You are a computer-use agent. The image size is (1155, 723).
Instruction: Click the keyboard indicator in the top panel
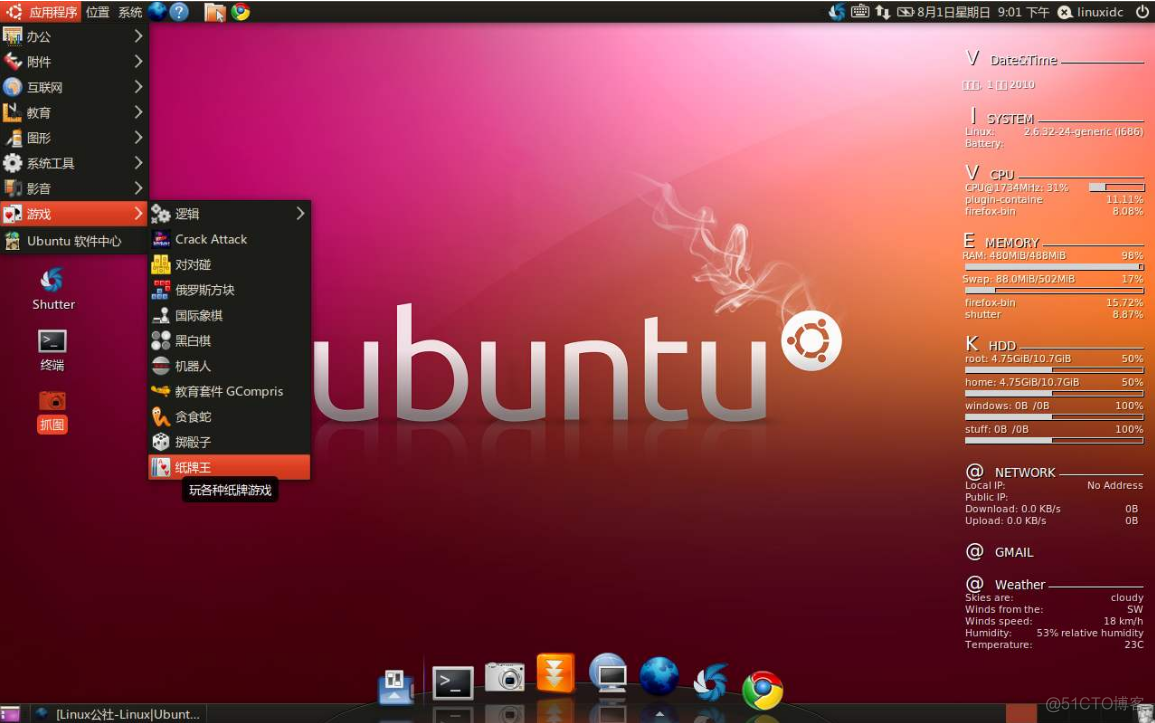pos(860,12)
